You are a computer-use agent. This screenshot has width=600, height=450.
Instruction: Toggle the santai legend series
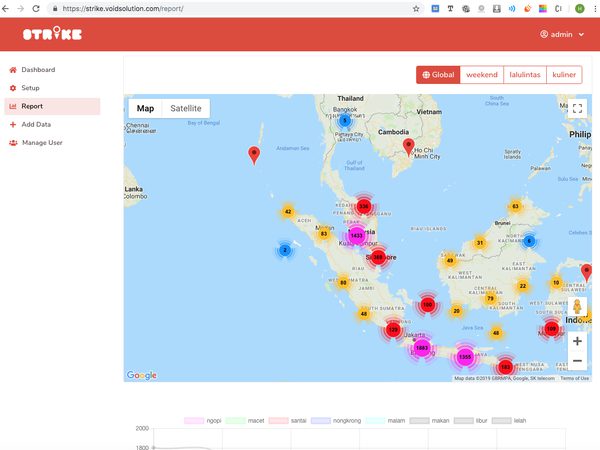(288, 421)
